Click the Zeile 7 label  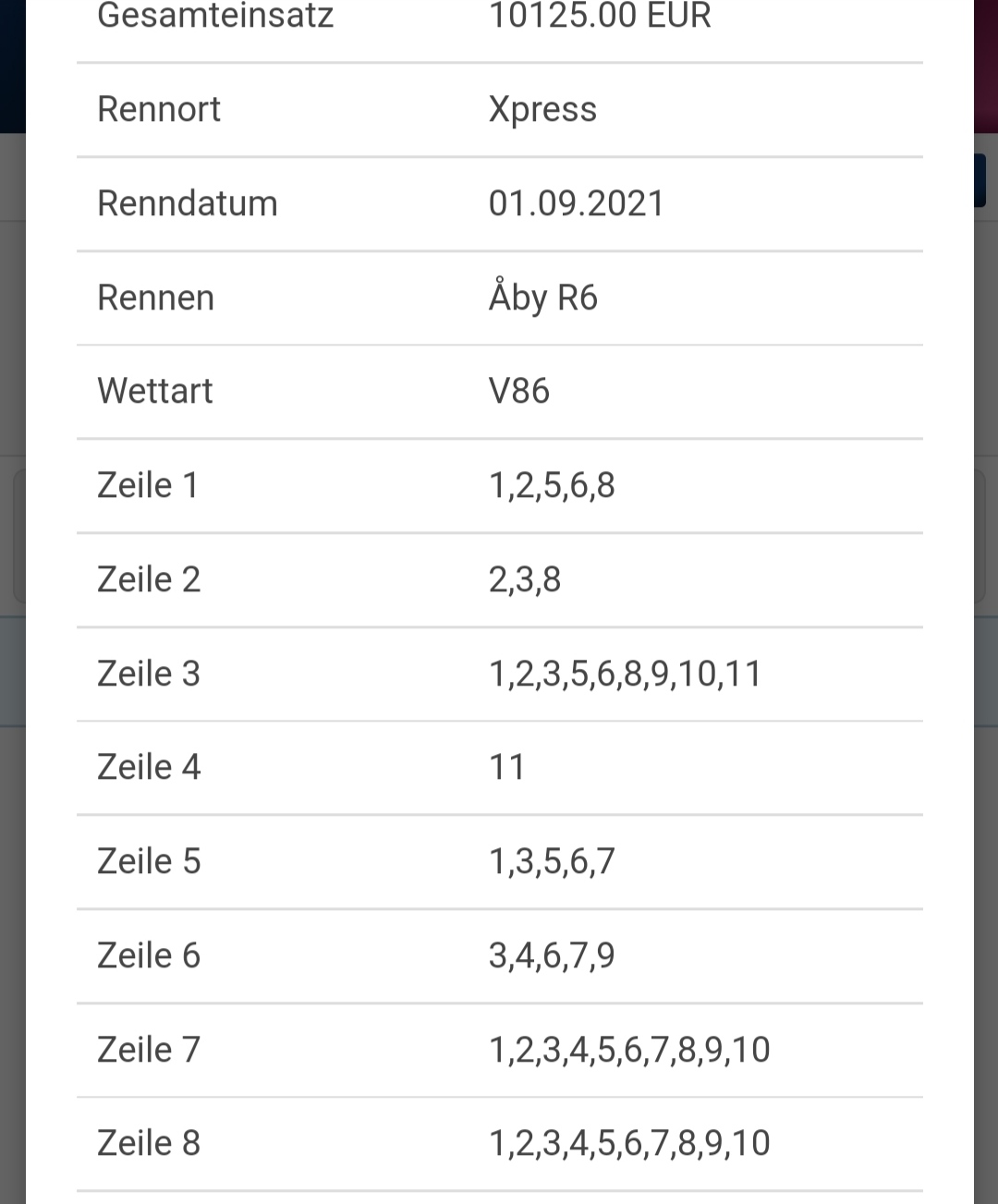click(x=149, y=1050)
